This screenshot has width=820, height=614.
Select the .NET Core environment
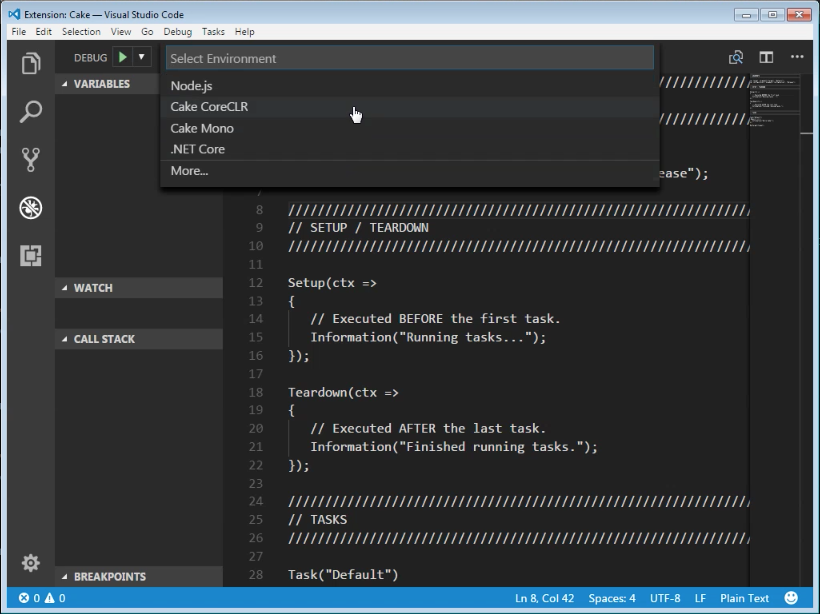409,149
